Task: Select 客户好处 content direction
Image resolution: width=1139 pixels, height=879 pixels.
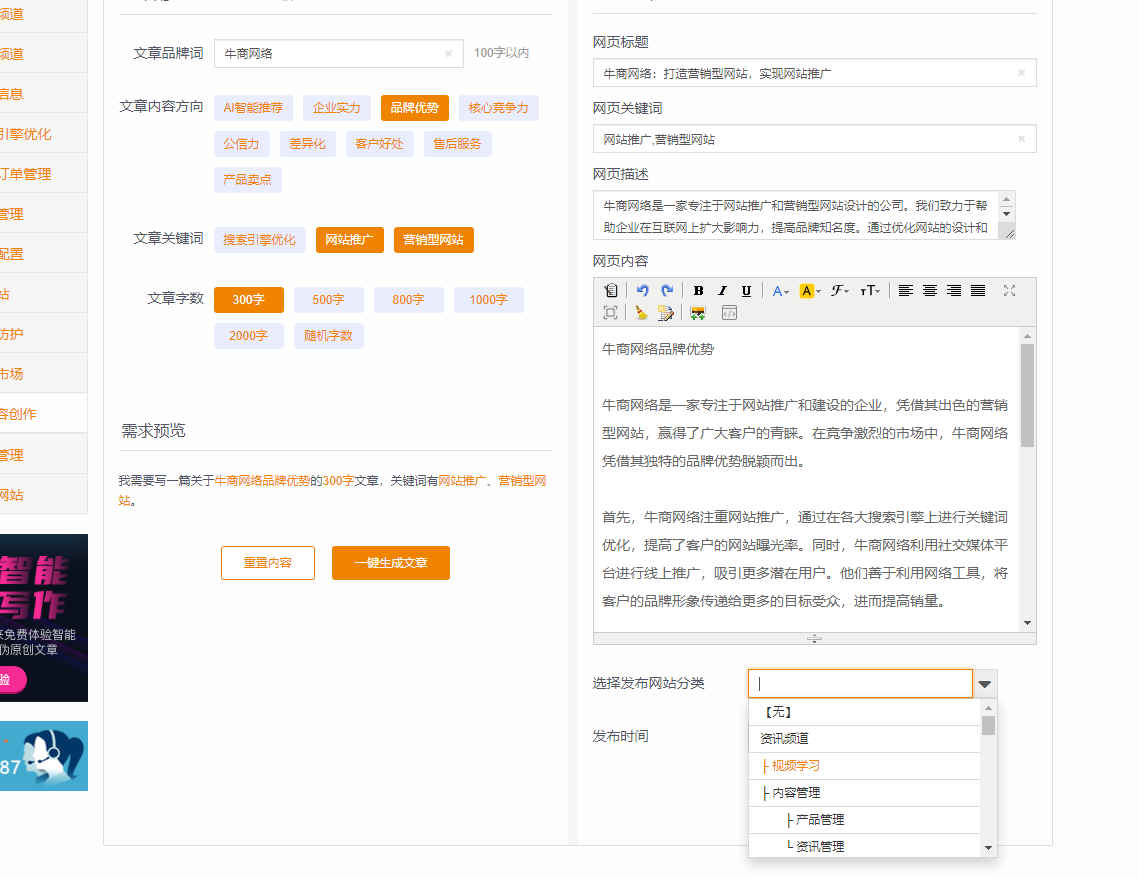Action: [x=379, y=144]
